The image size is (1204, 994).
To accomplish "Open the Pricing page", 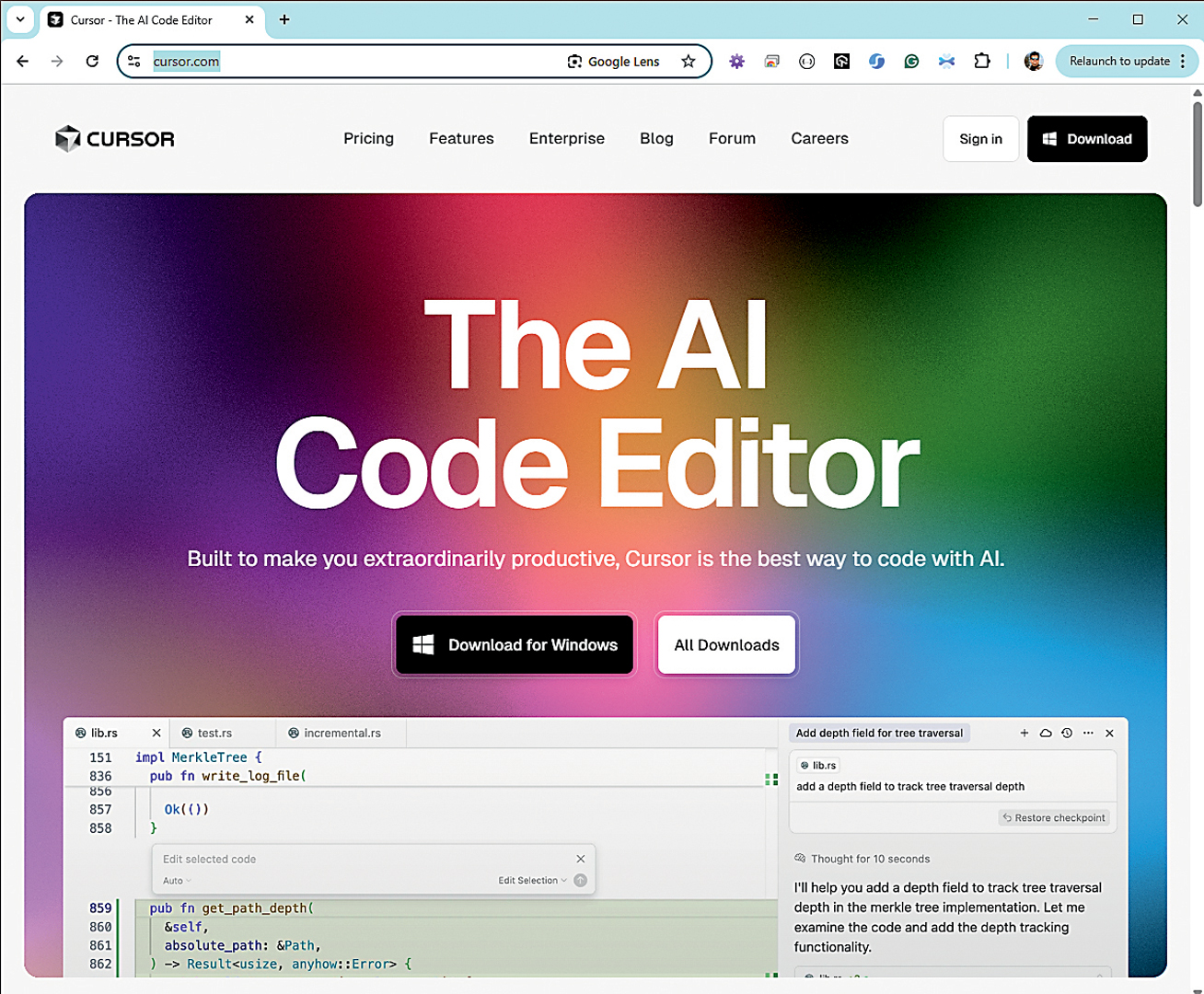I will (368, 139).
